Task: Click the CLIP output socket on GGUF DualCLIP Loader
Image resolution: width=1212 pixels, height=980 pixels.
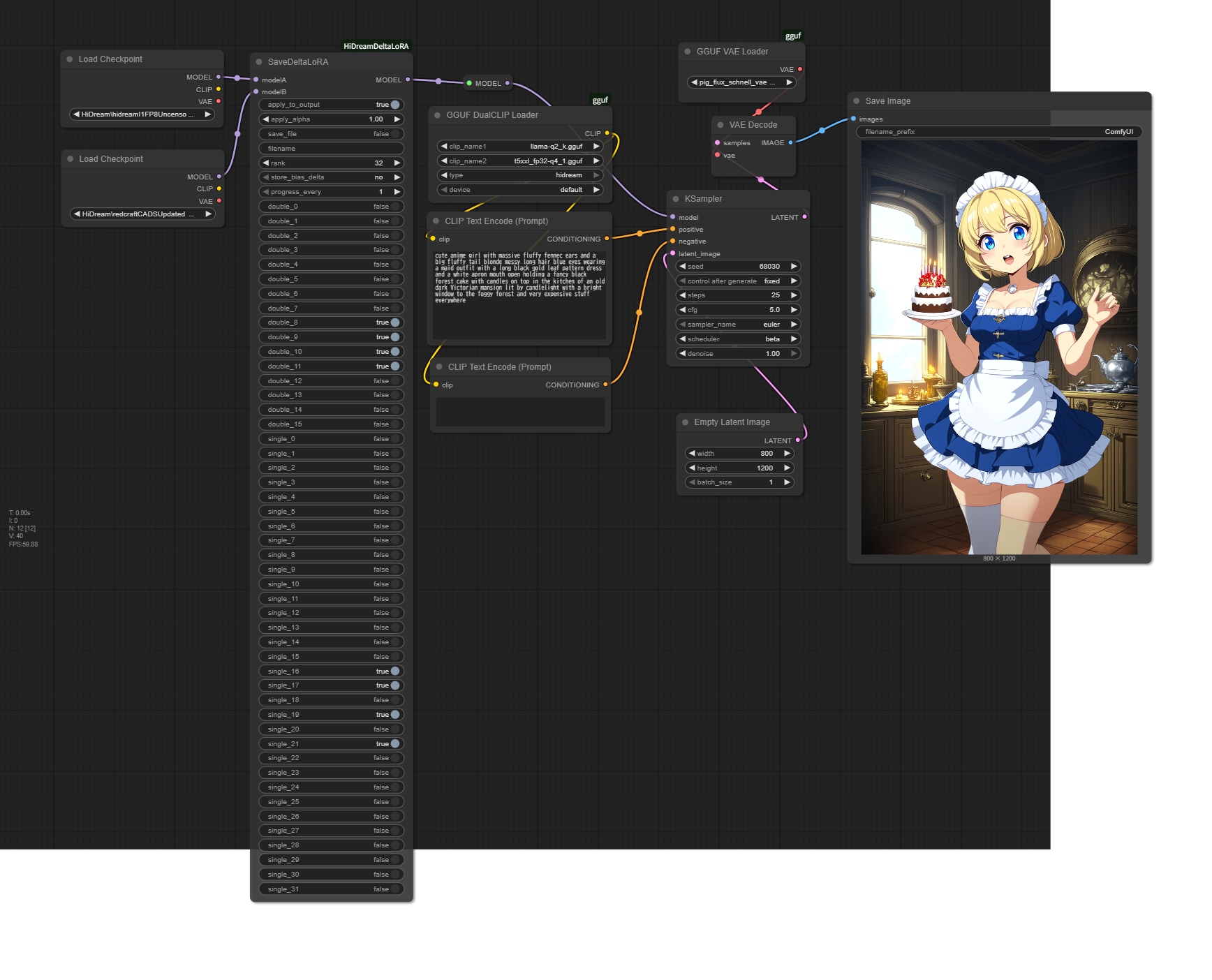Action: [x=607, y=133]
